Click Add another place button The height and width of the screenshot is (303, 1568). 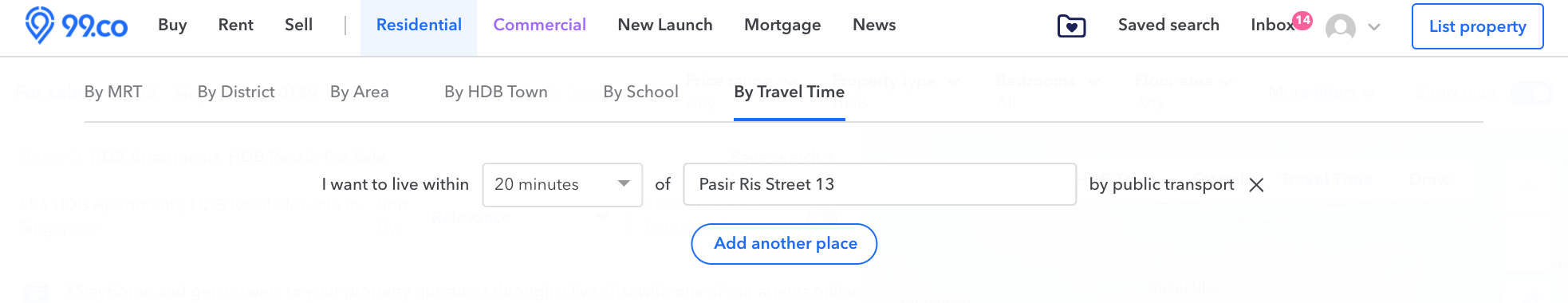point(784,244)
